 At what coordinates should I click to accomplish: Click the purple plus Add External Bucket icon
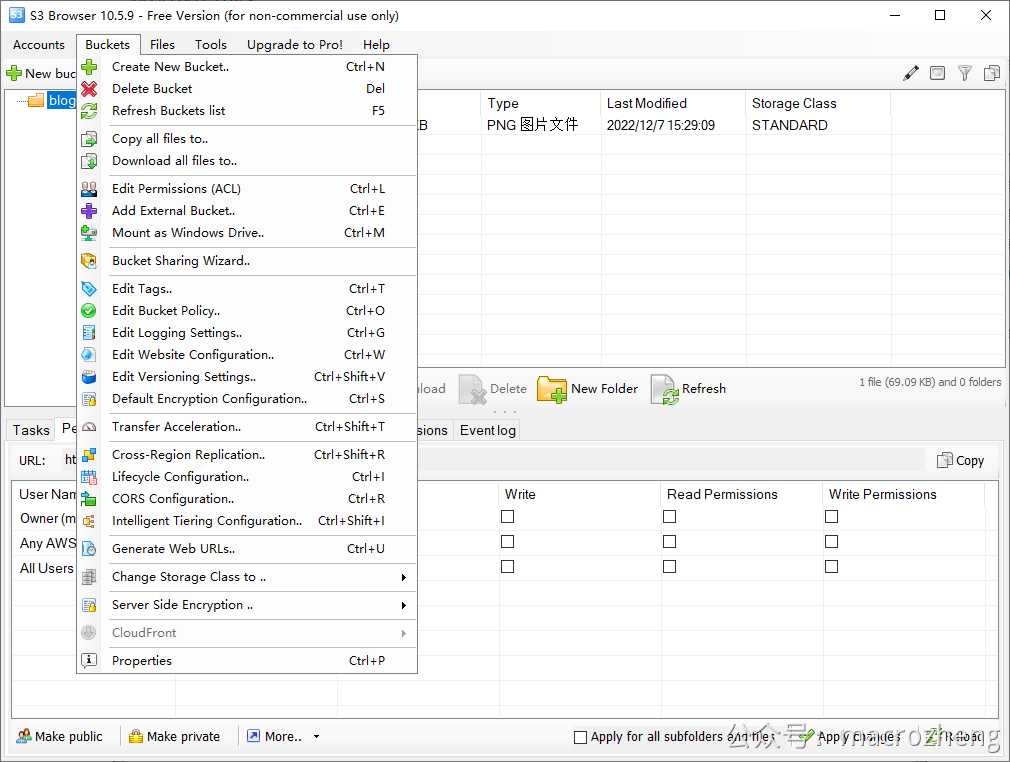(89, 211)
